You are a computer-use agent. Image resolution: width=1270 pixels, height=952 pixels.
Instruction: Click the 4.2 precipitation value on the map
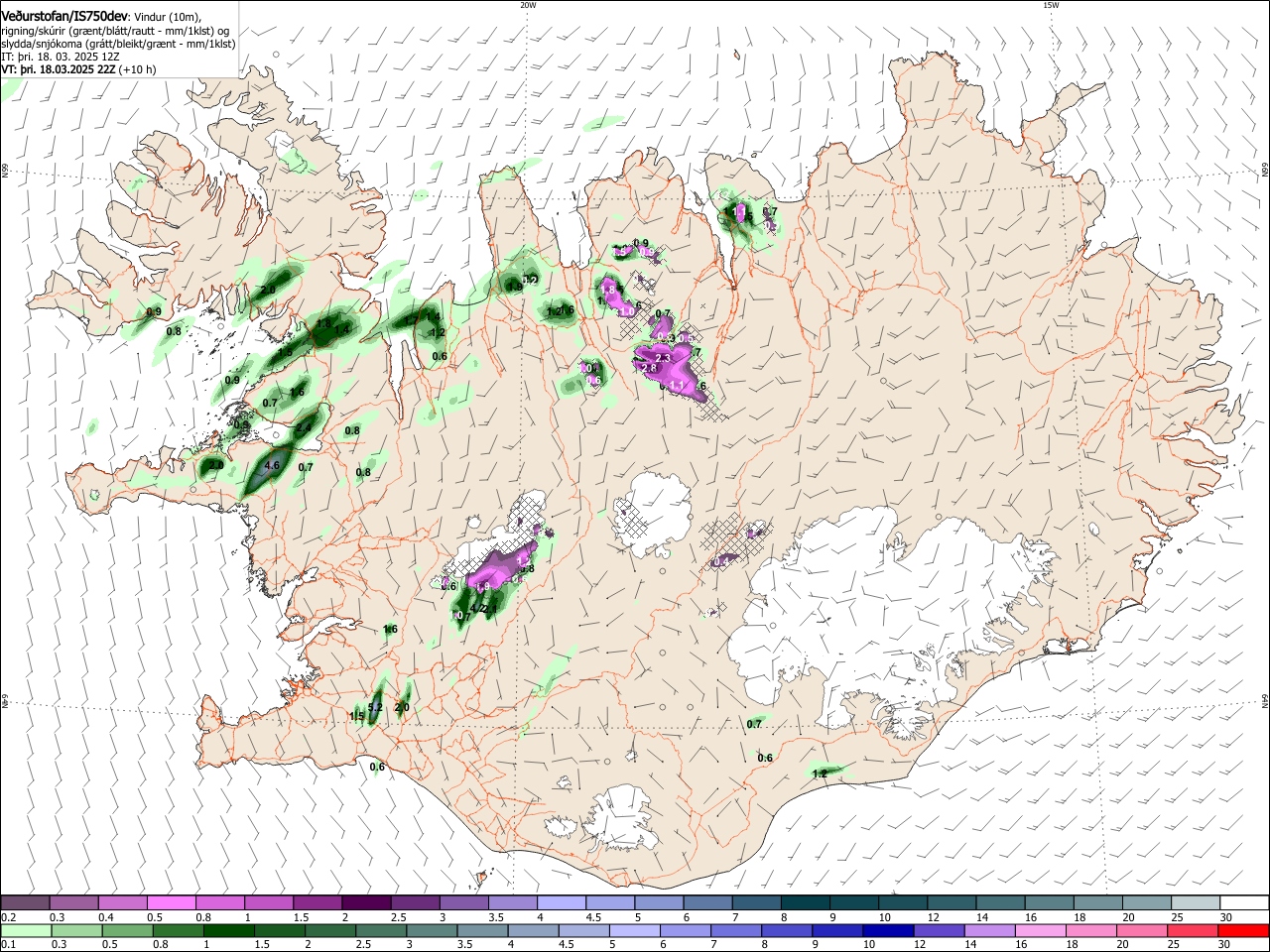click(x=477, y=608)
